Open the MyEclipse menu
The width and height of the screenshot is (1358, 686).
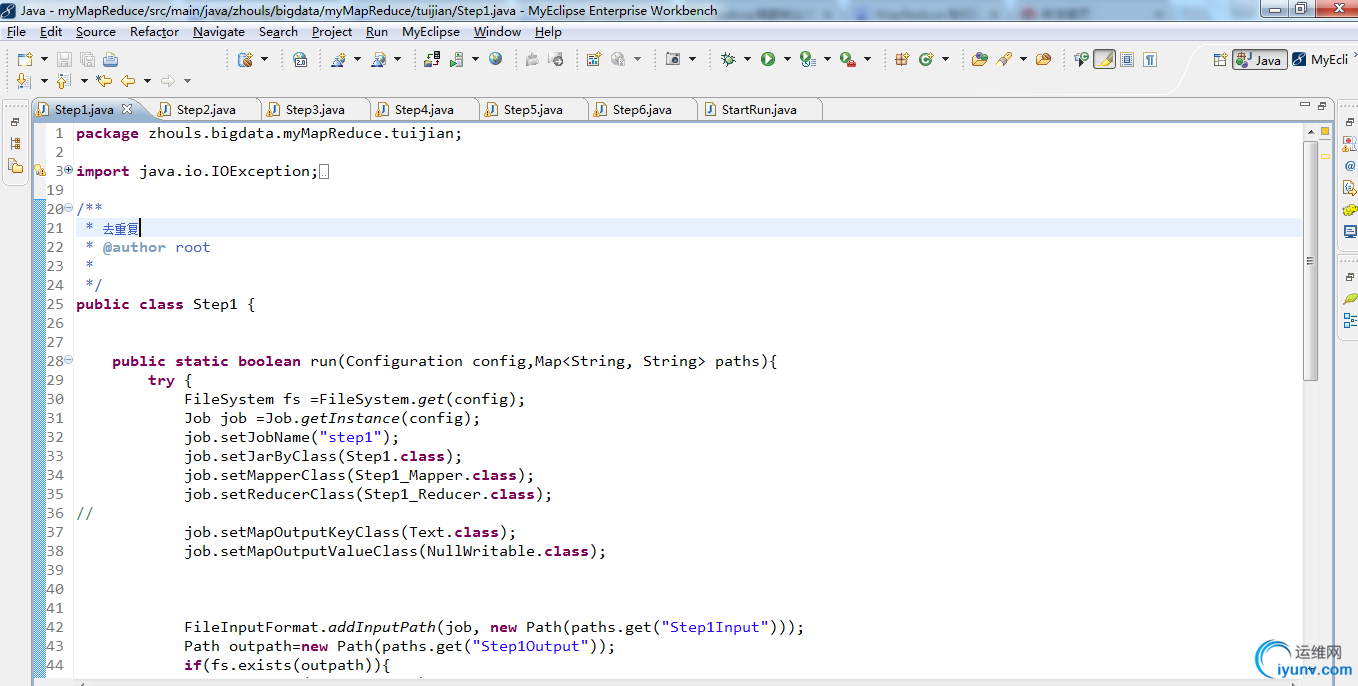431,31
